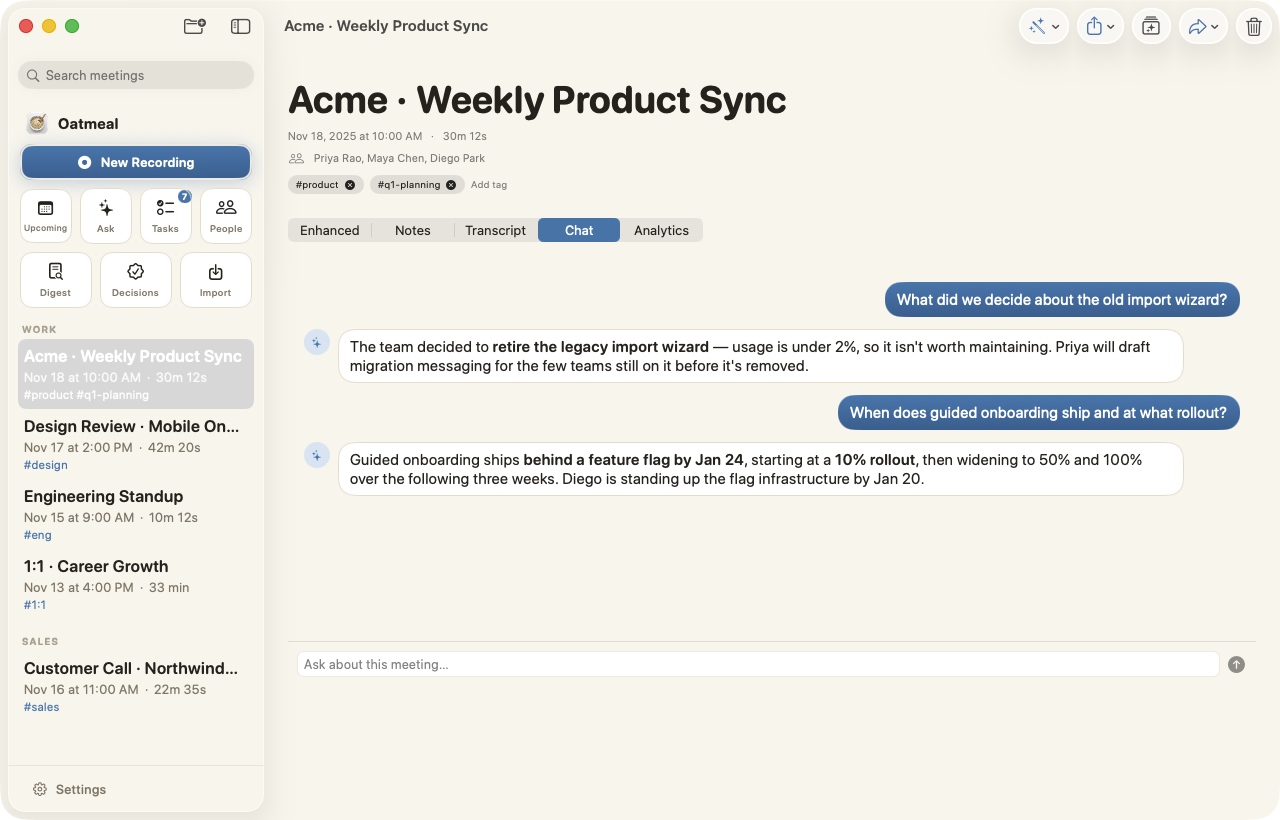
Task: Focus the Search meetings field
Action: [x=136, y=75]
